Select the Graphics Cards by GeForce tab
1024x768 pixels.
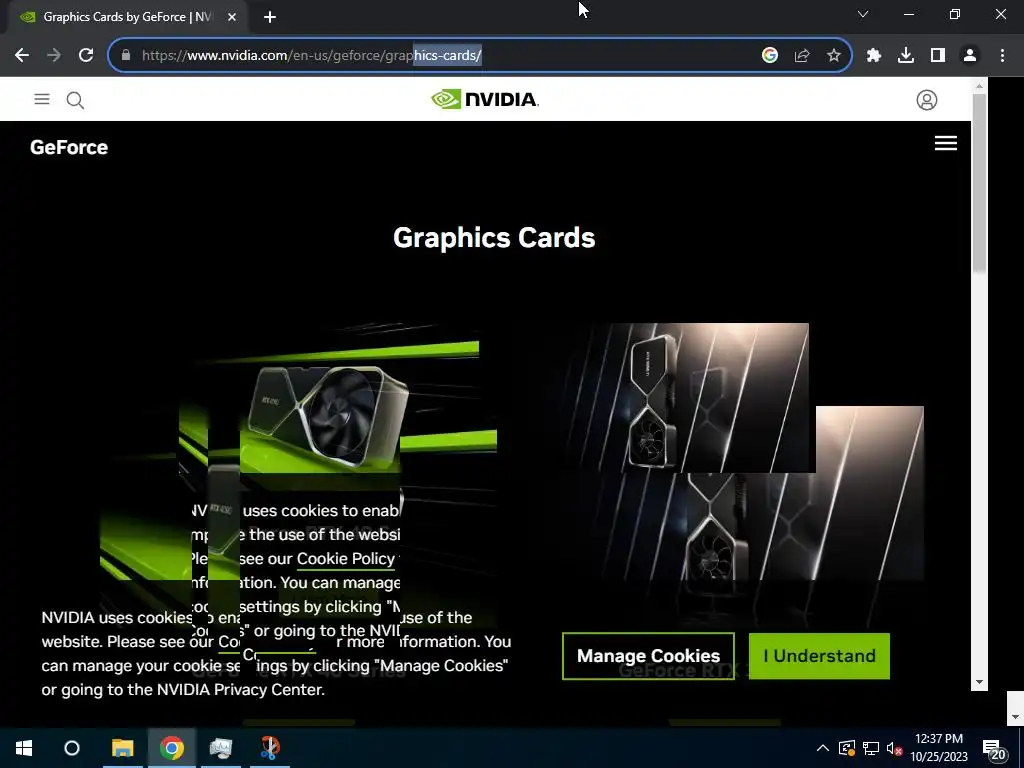pos(127,17)
